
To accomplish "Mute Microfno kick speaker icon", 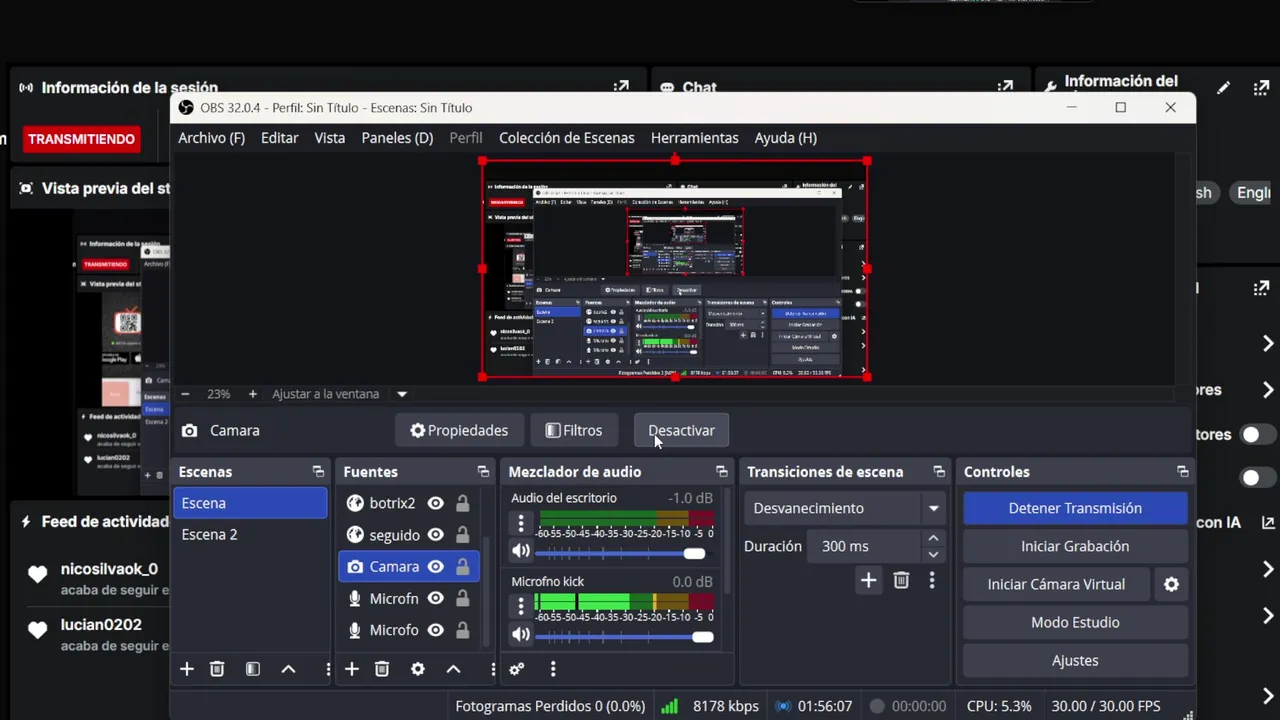I will pyautogui.click(x=521, y=634).
